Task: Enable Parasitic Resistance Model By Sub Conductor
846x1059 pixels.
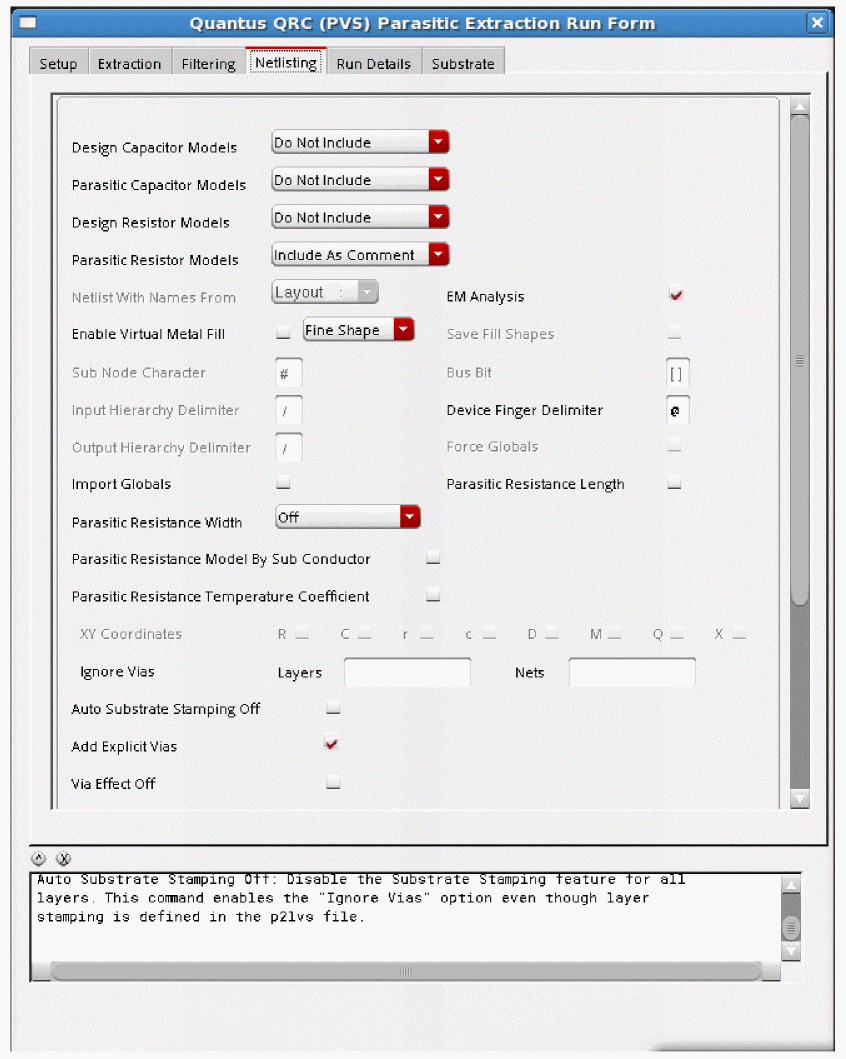Action: coord(433,558)
